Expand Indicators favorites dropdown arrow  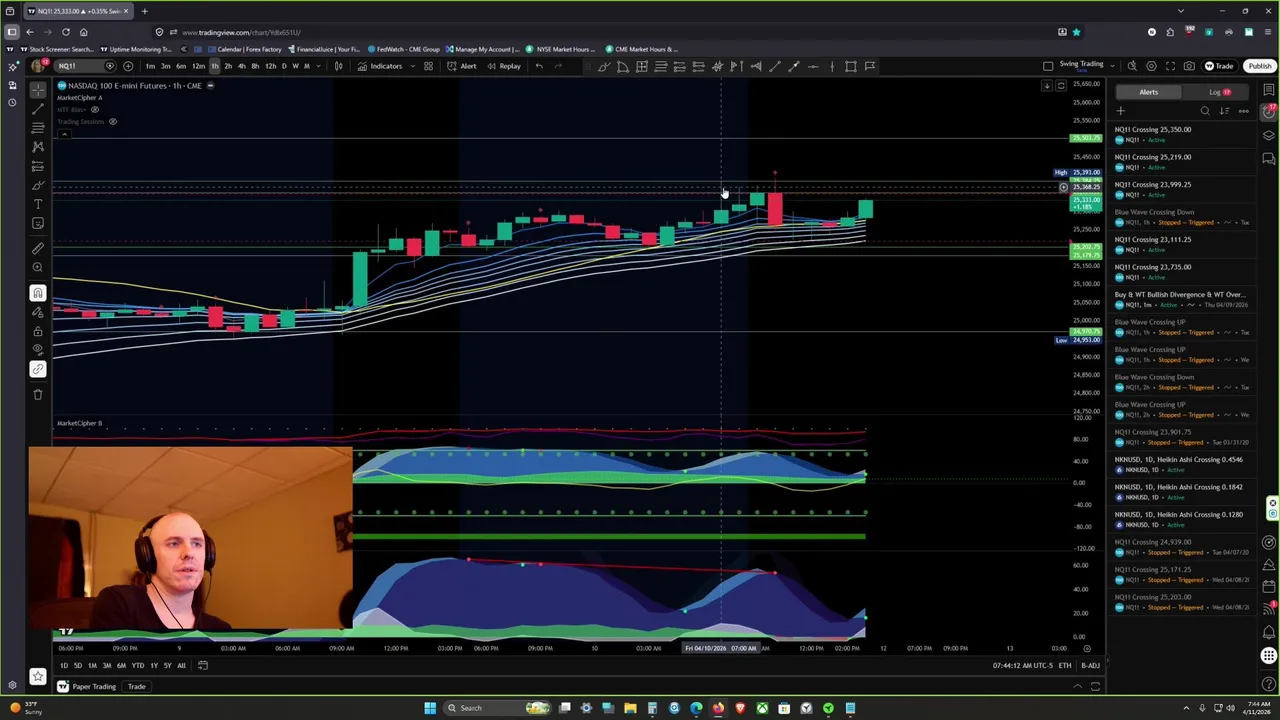(x=412, y=66)
